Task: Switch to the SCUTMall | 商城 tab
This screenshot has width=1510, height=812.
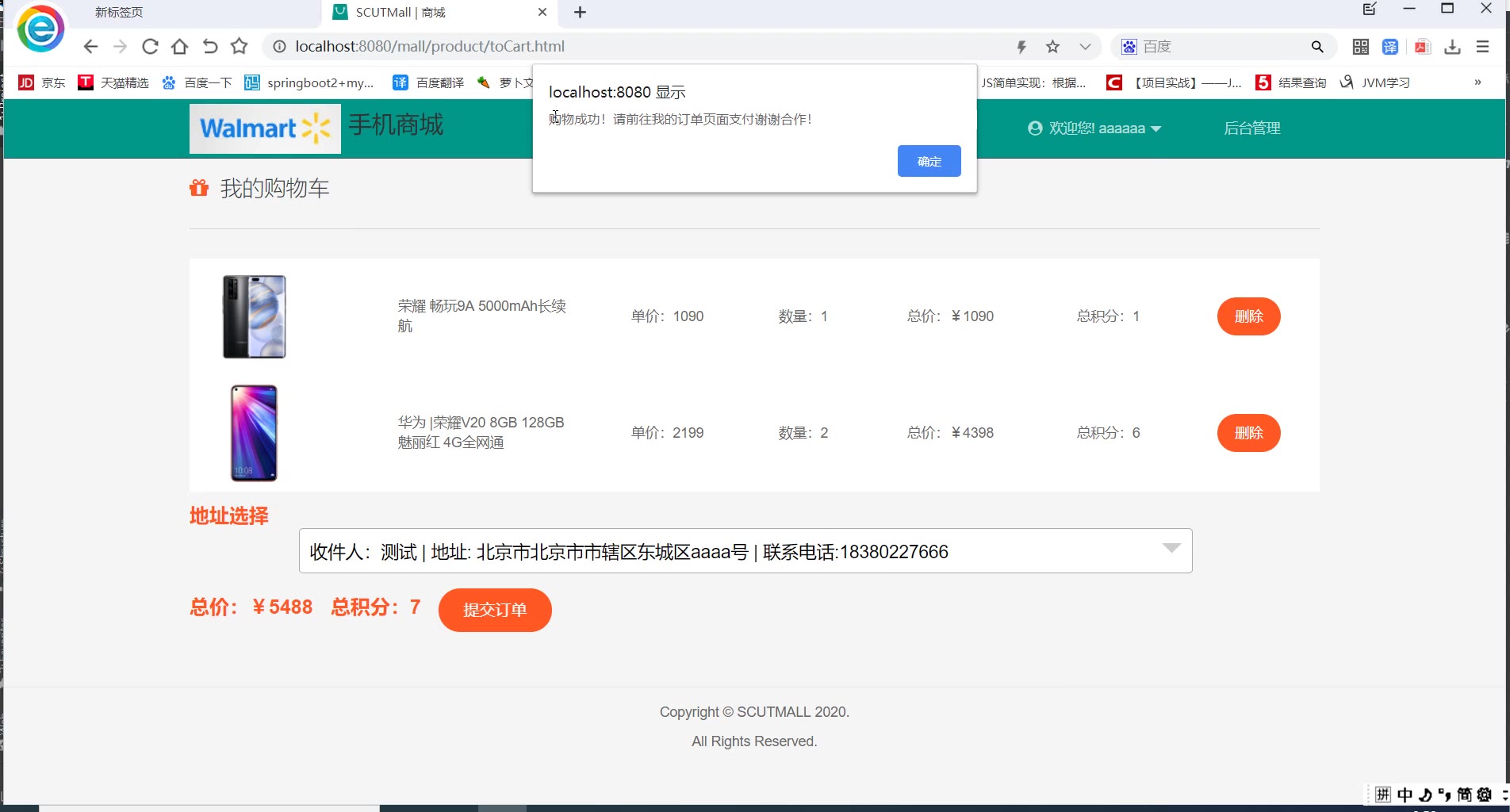Action: pyautogui.click(x=400, y=13)
